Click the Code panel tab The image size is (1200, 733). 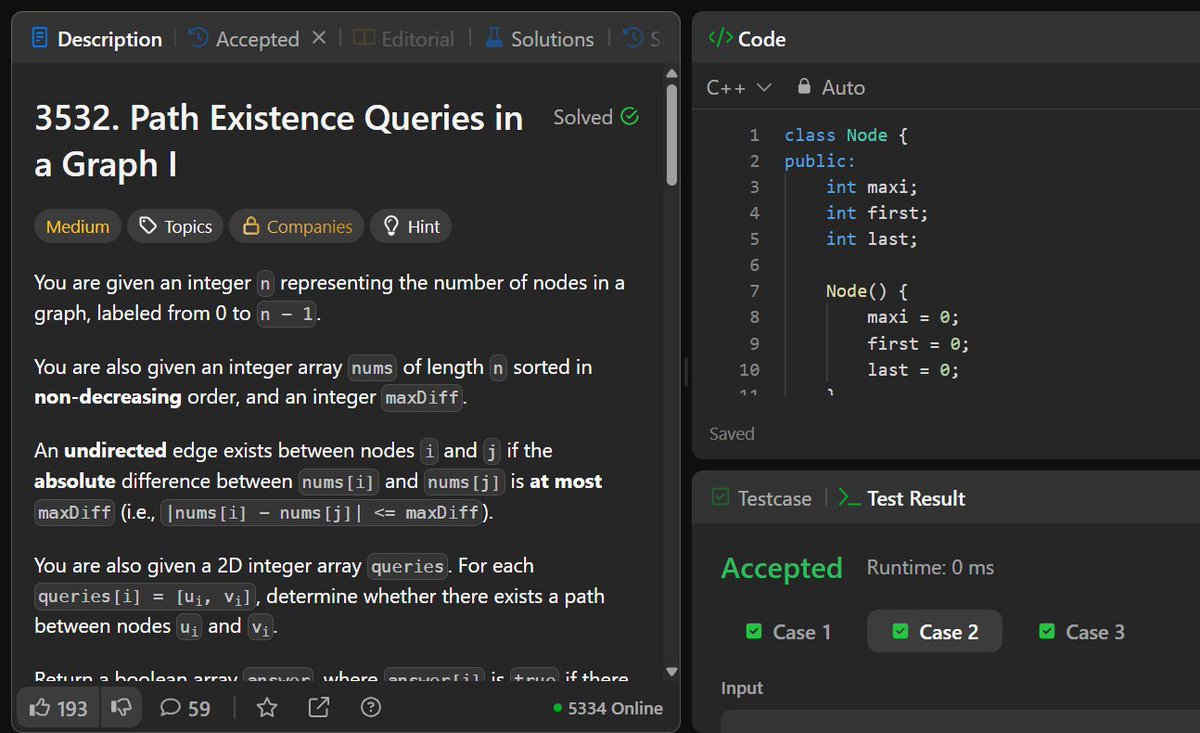pos(746,39)
